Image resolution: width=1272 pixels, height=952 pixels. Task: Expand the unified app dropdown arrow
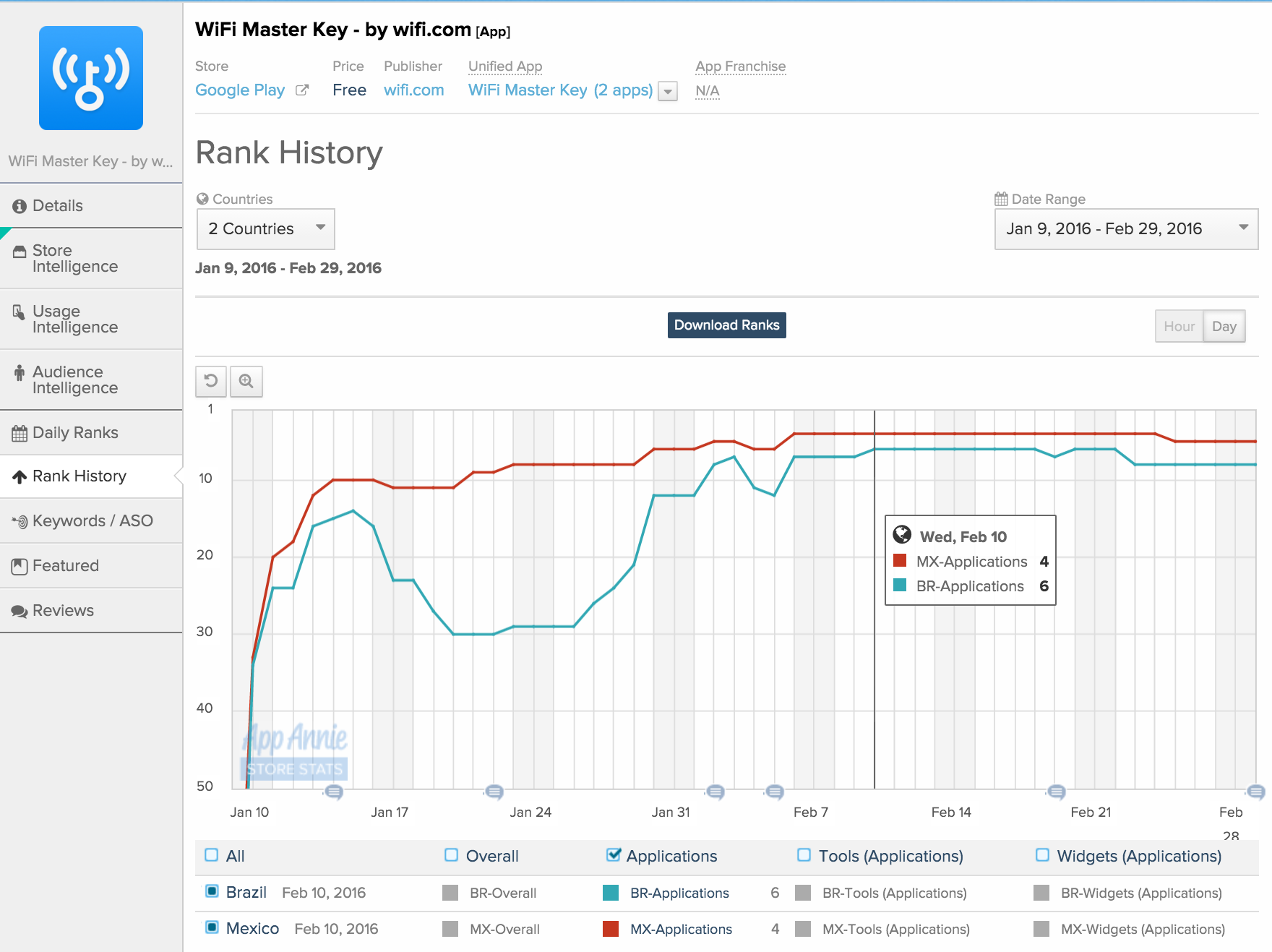click(669, 92)
